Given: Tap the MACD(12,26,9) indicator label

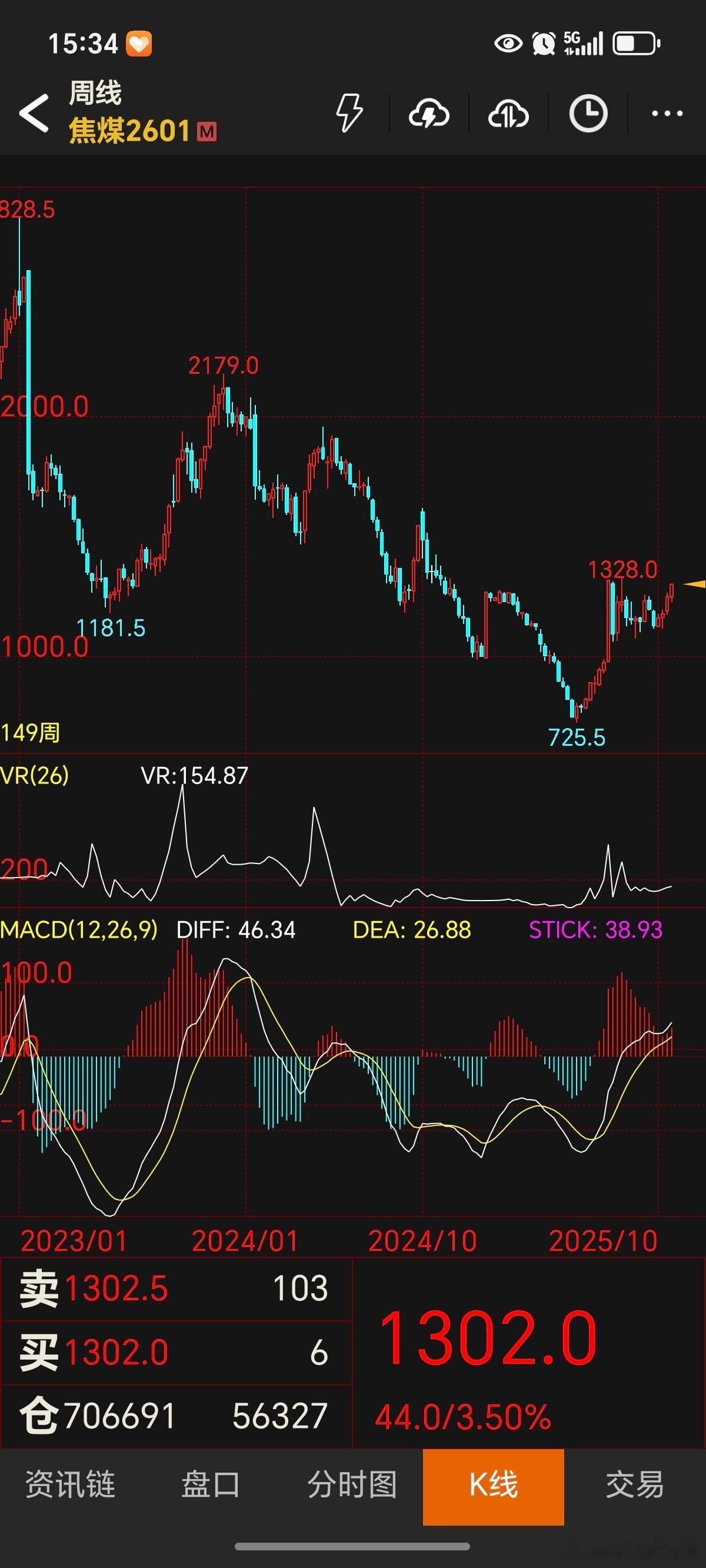Looking at the screenshot, I should (79, 929).
